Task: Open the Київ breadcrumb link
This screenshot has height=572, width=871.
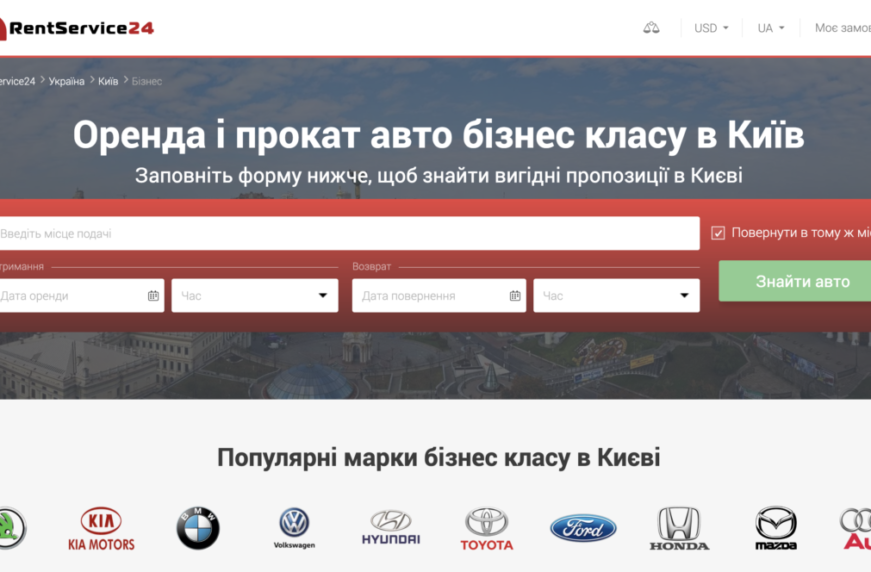Action: click(x=108, y=81)
